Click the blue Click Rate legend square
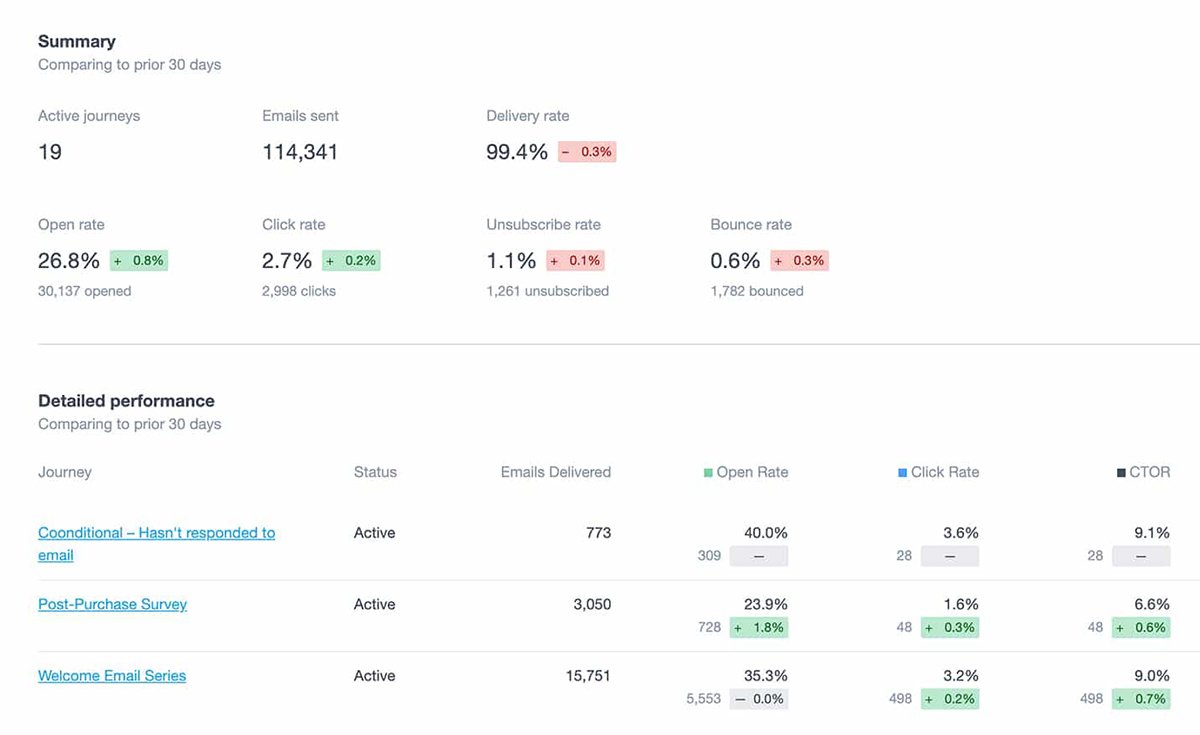Image resolution: width=1200 pixels, height=735 pixels. pos(903,473)
